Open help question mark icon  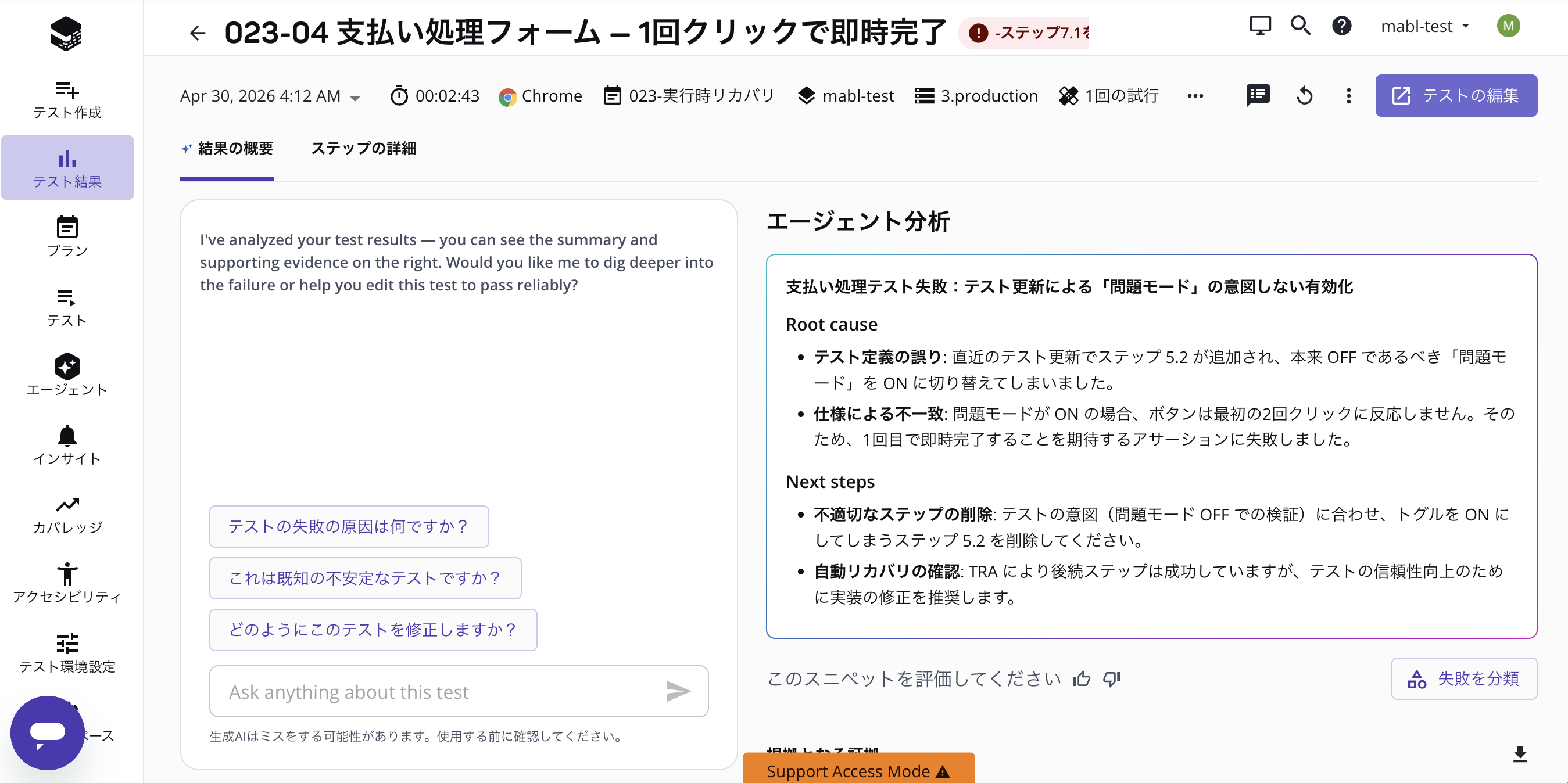(x=1341, y=26)
